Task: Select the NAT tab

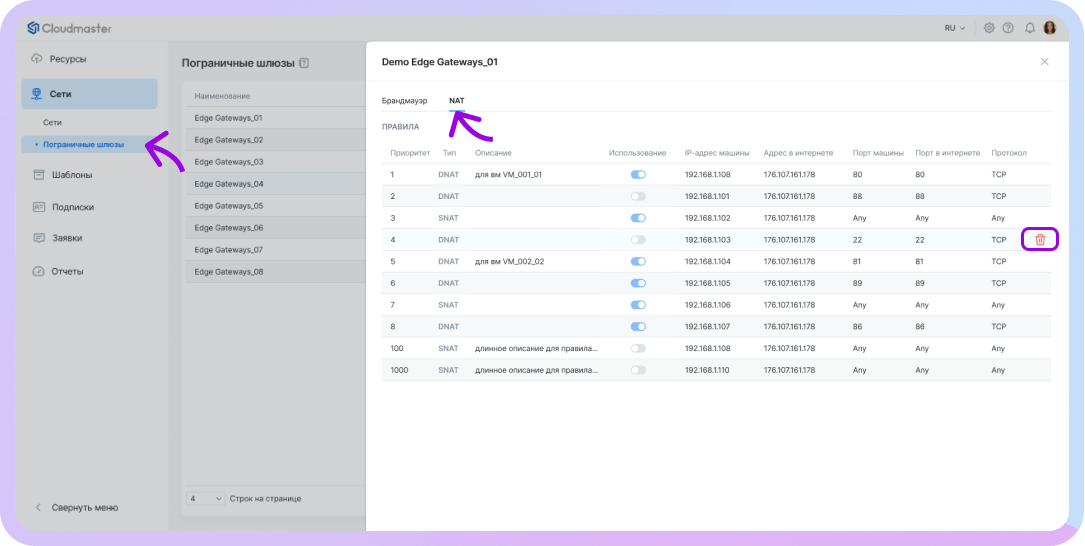Action: tap(457, 101)
